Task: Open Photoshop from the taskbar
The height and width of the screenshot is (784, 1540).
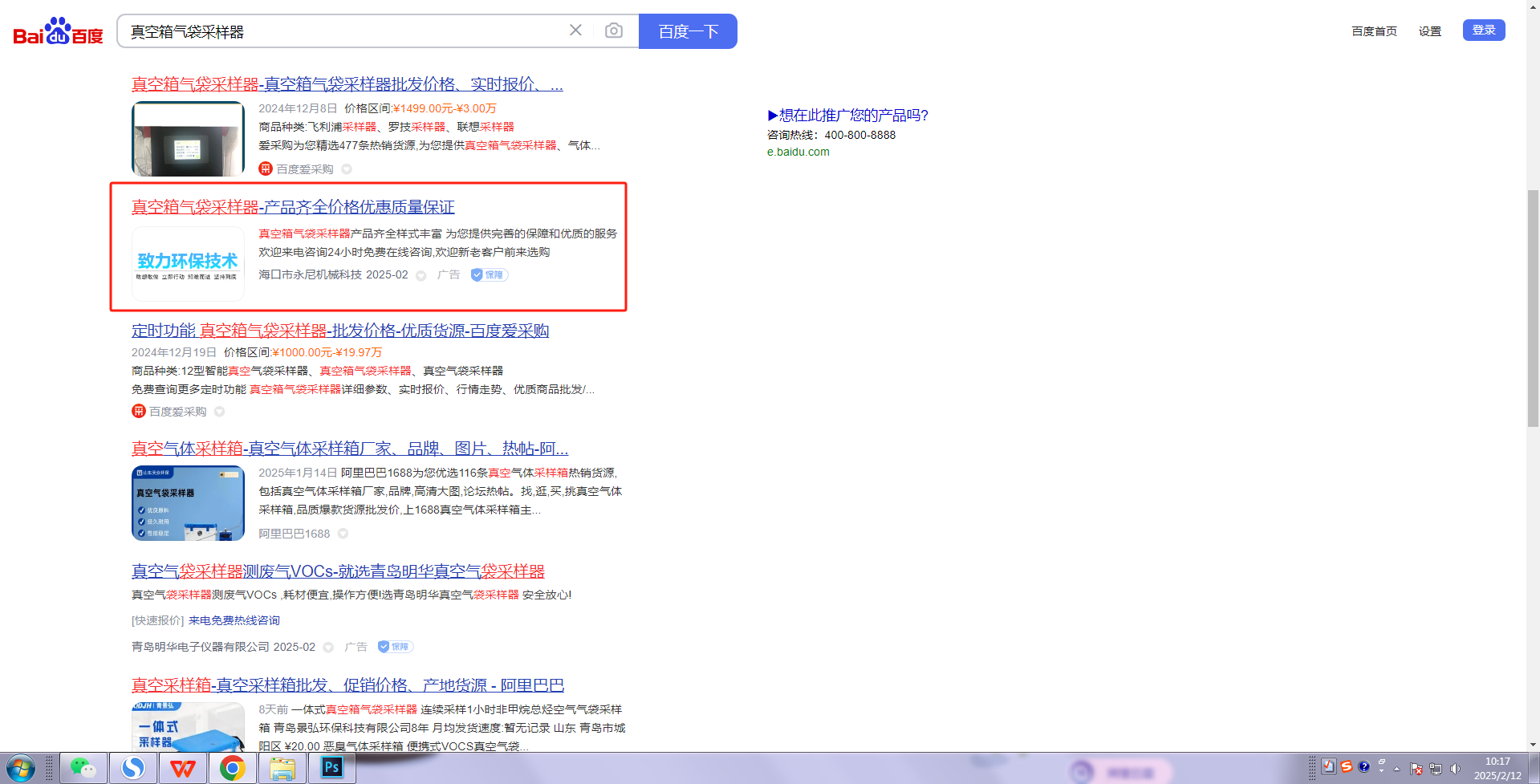Action: pos(331,769)
